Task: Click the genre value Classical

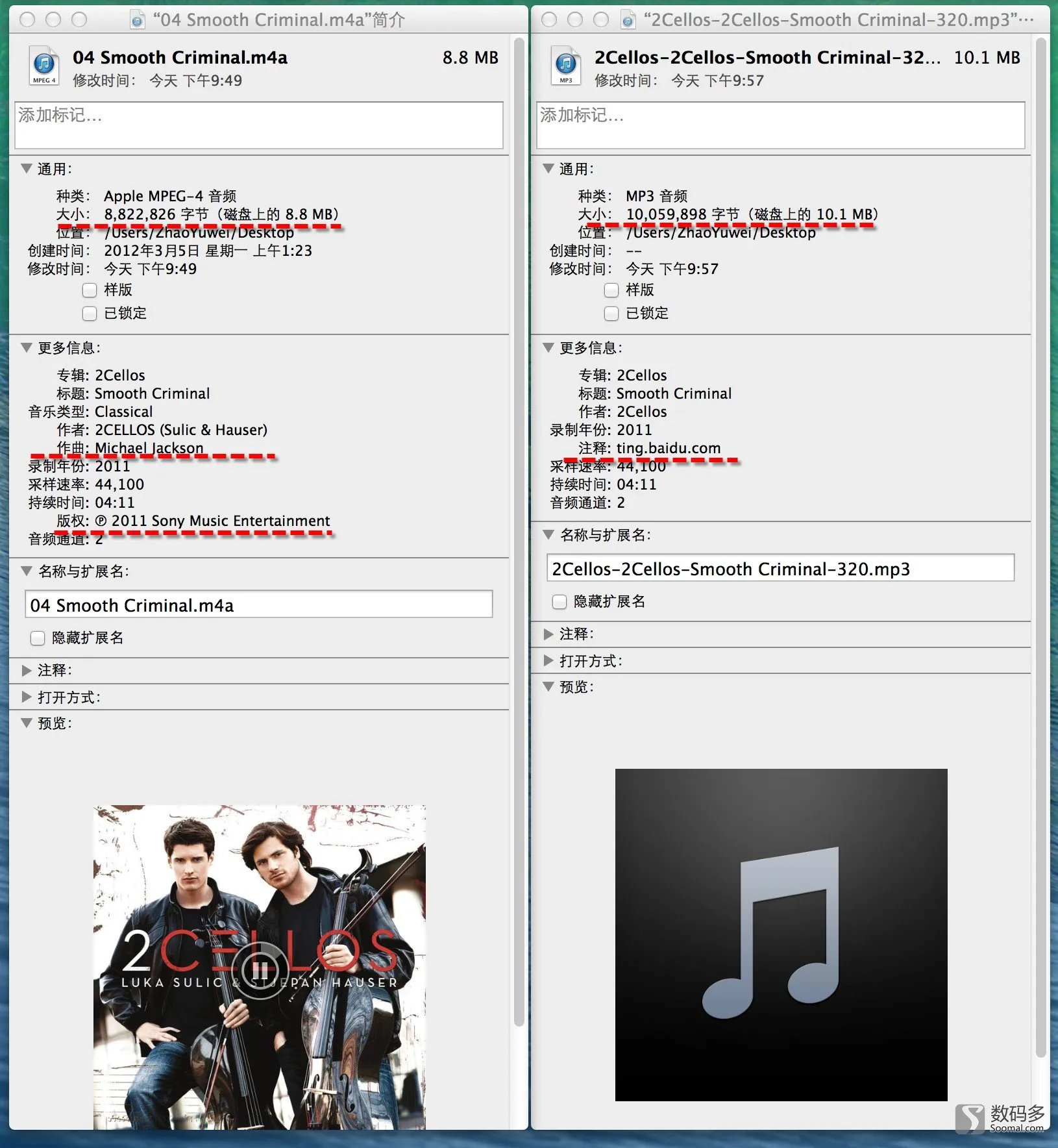Action: coord(124,412)
